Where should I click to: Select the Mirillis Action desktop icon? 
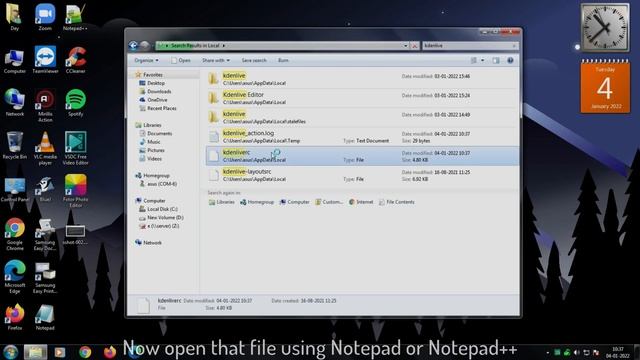45,106
